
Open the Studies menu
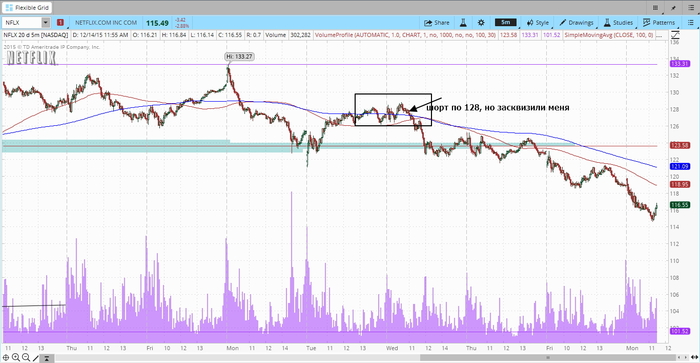[618, 22]
